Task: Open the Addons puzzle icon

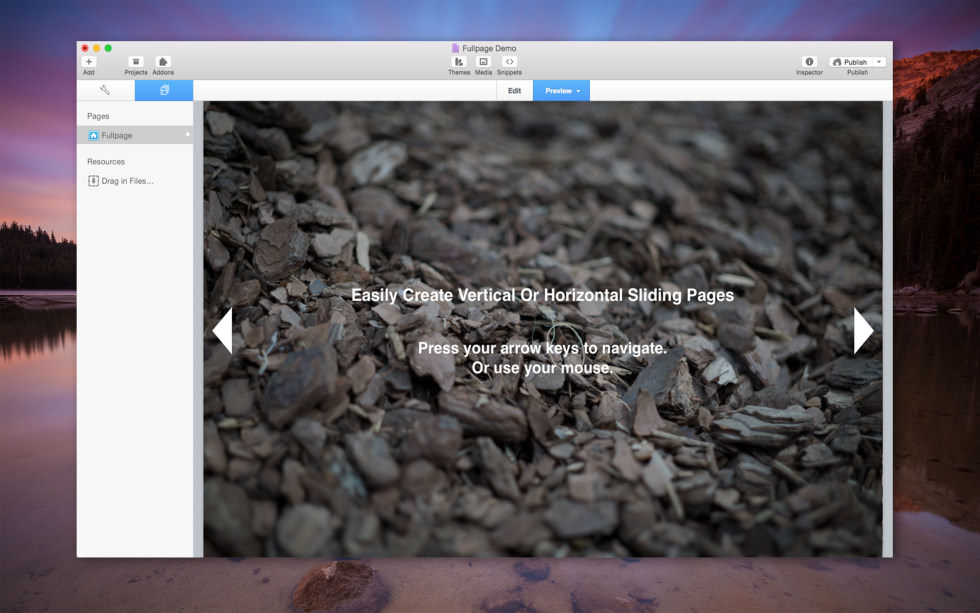Action: [x=162, y=62]
